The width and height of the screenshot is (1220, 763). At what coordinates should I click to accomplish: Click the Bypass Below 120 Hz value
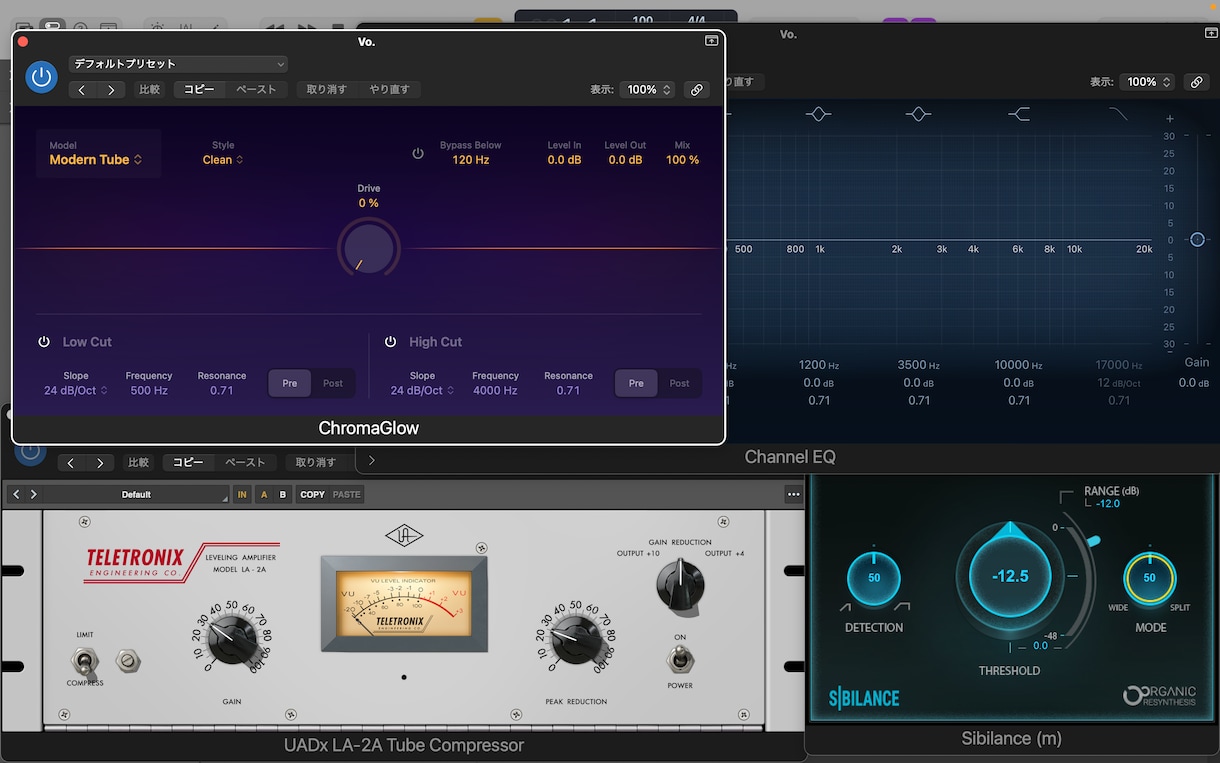(x=471, y=160)
